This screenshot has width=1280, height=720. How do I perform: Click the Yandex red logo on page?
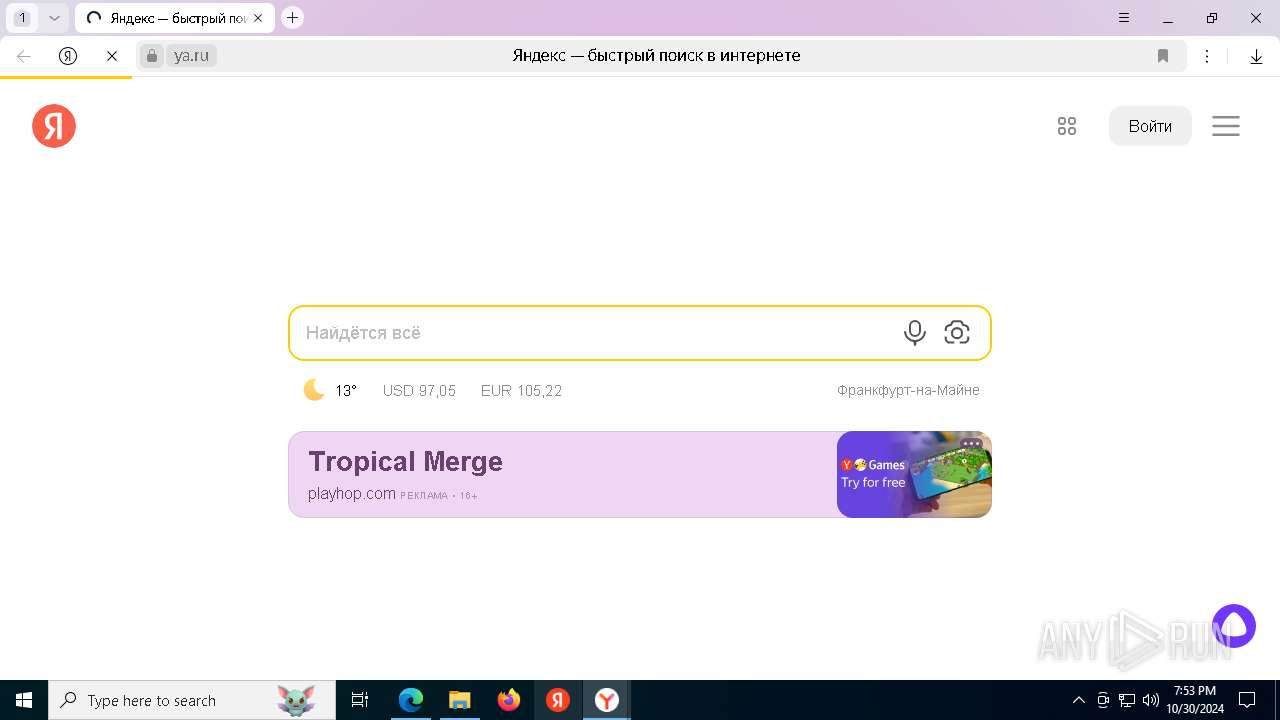pos(54,126)
